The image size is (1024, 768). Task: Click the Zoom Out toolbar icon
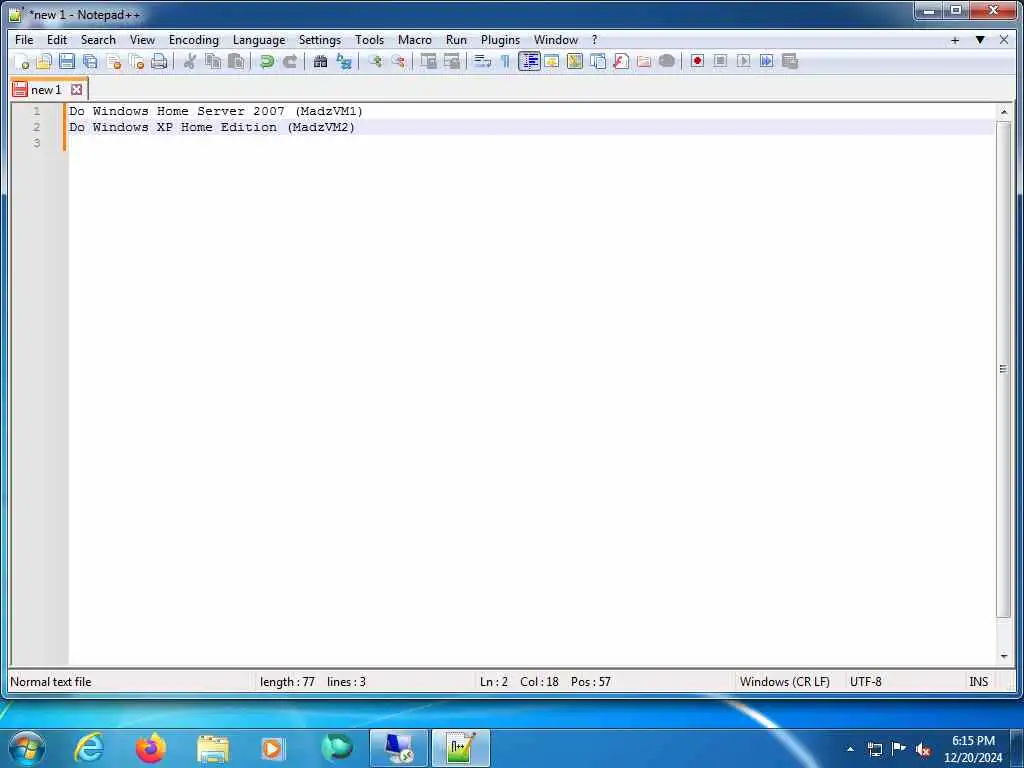[x=398, y=61]
